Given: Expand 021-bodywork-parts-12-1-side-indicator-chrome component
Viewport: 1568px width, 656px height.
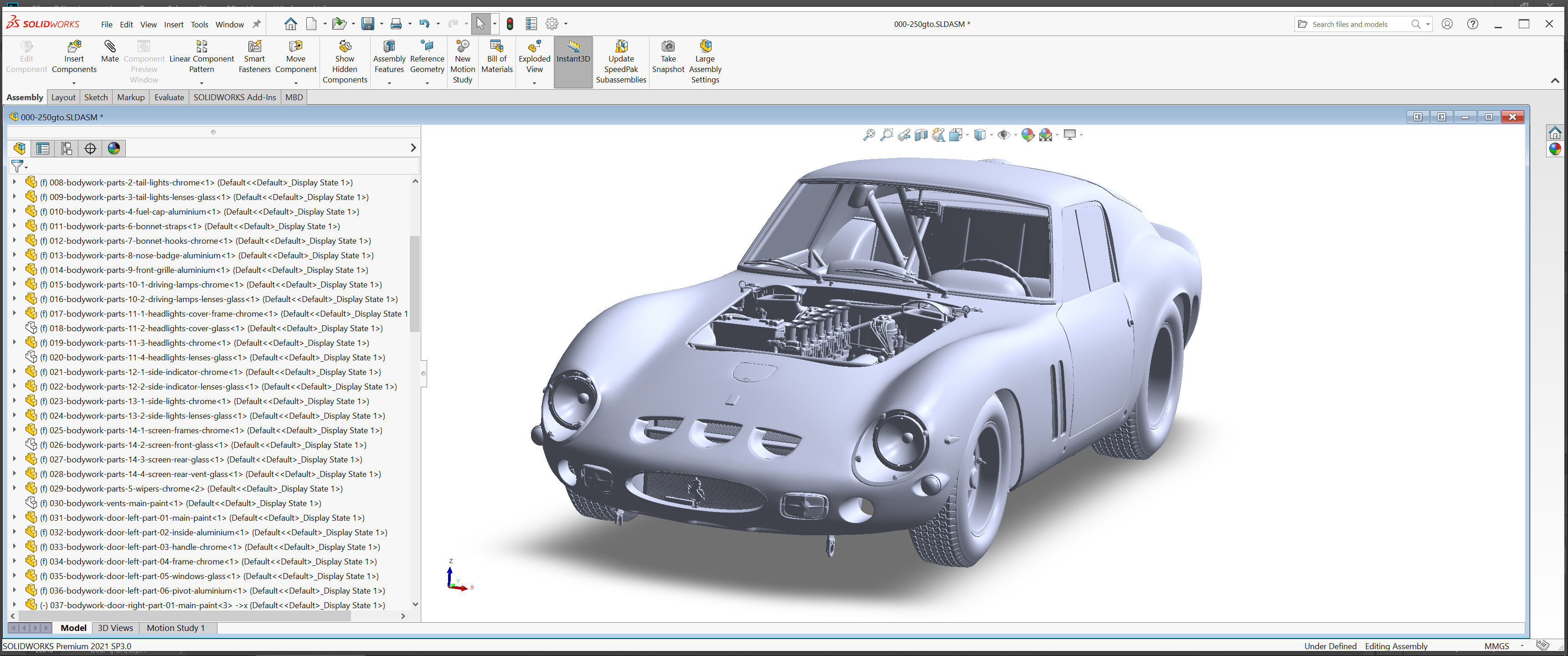Looking at the screenshot, I should point(14,372).
